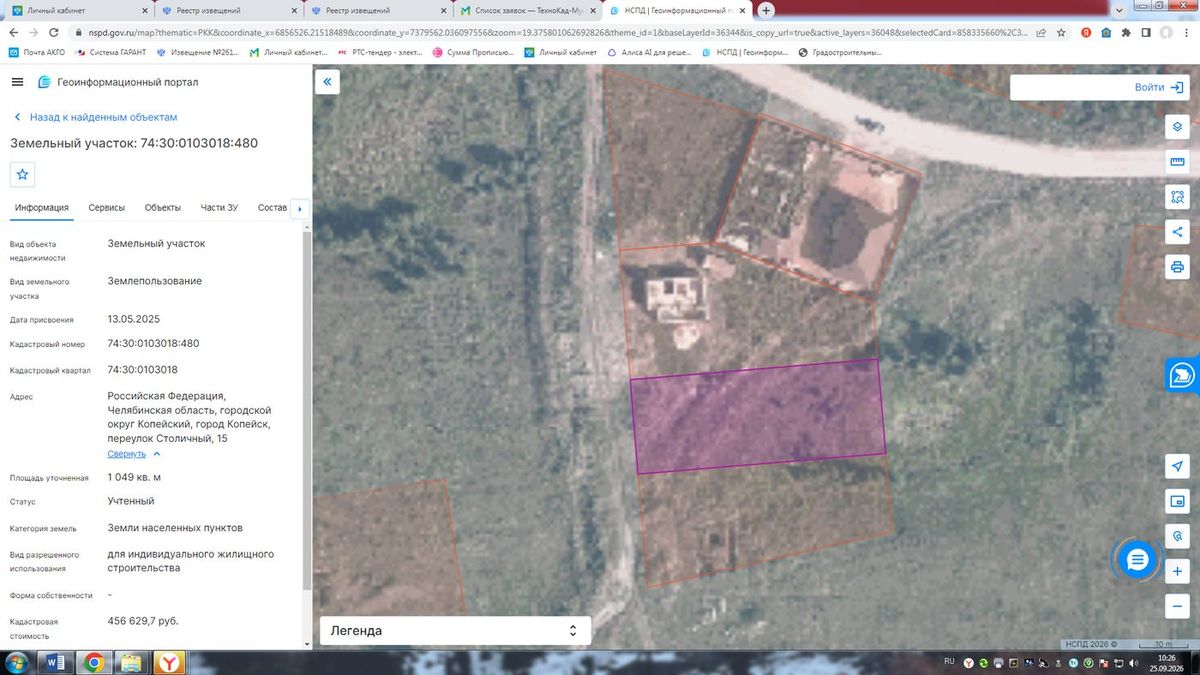This screenshot has width=1200, height=675.
Task: Share the current map view
Action: pyautogui.click(x=1177, y=232)
